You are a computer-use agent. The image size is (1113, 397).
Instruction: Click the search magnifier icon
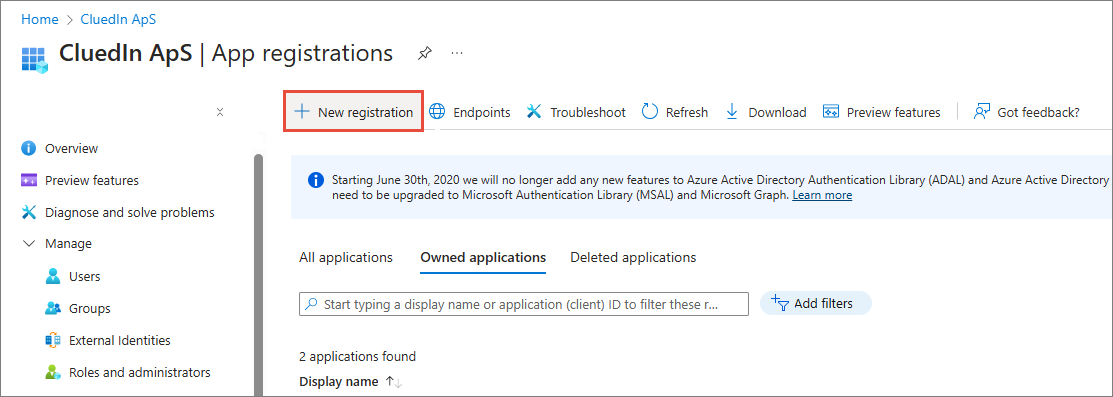click(311, 304)
